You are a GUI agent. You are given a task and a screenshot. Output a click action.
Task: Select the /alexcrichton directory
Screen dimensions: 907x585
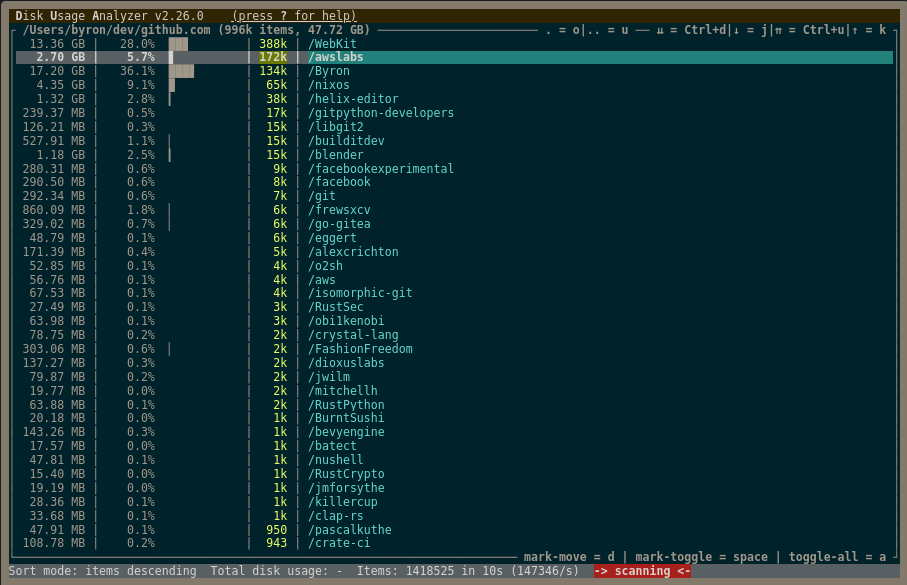(454, 252)
